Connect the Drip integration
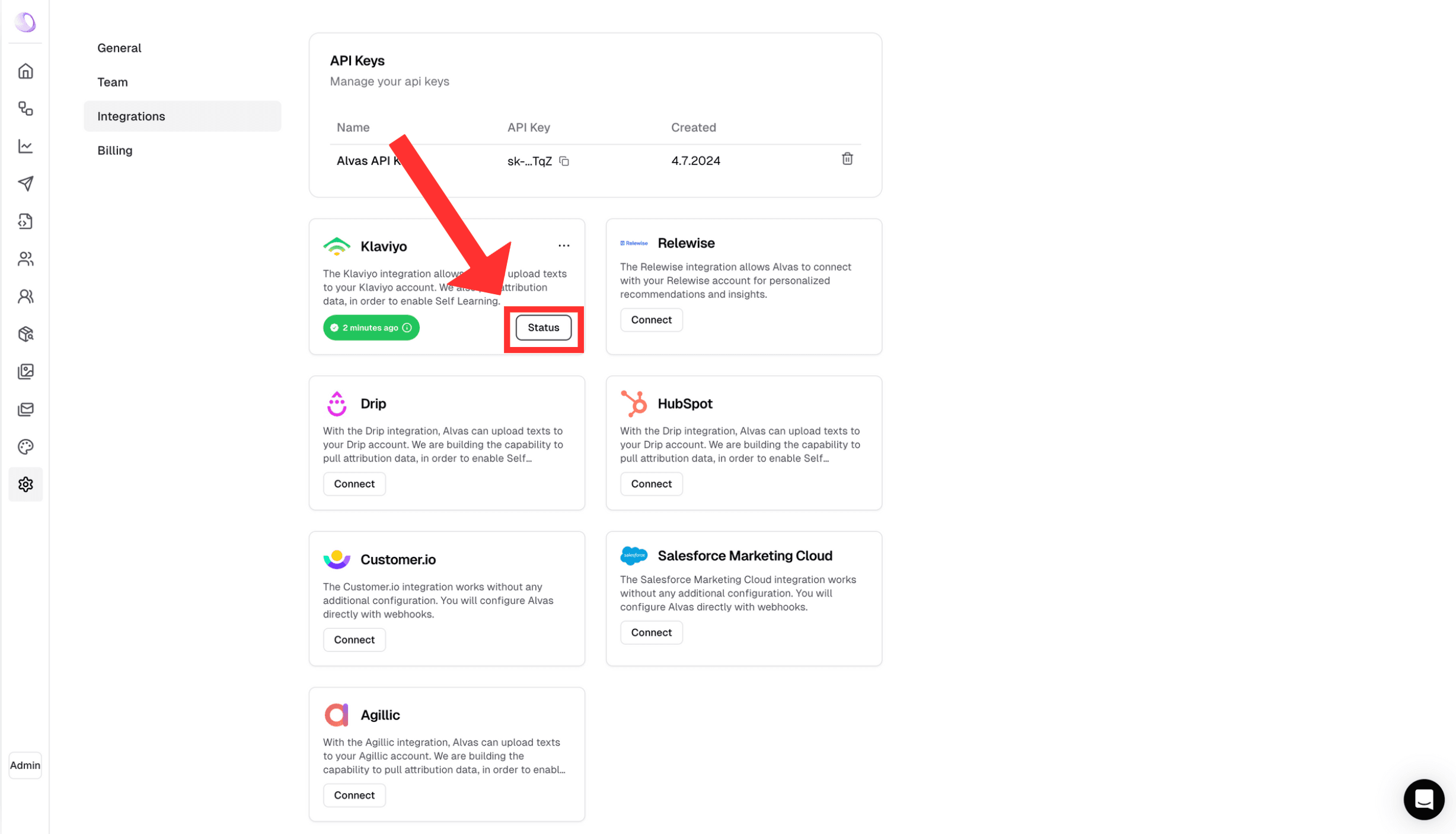Screen dimensions: 1456x834 coord(354,484)
